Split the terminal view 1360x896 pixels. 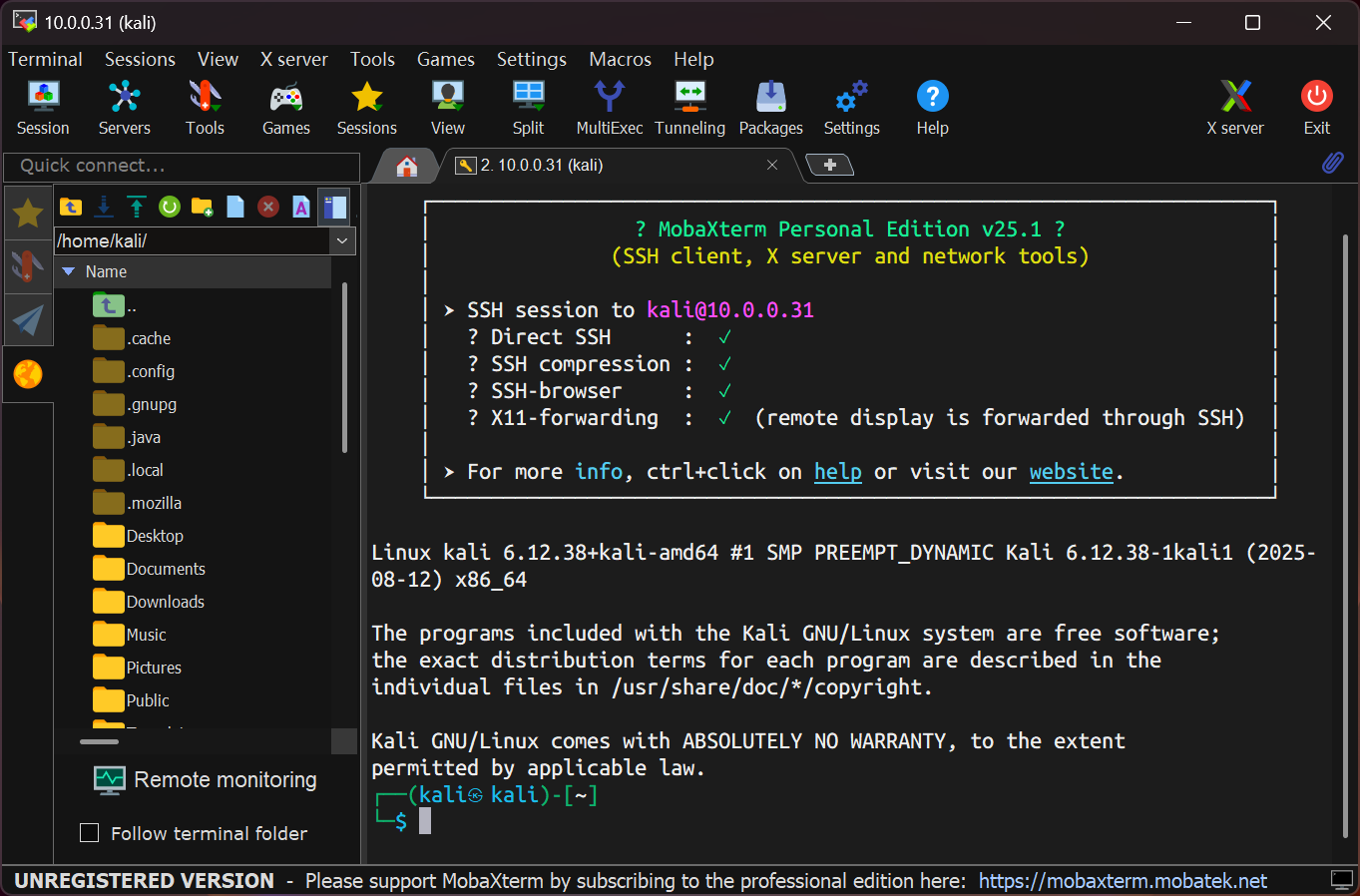click(528, 105)
